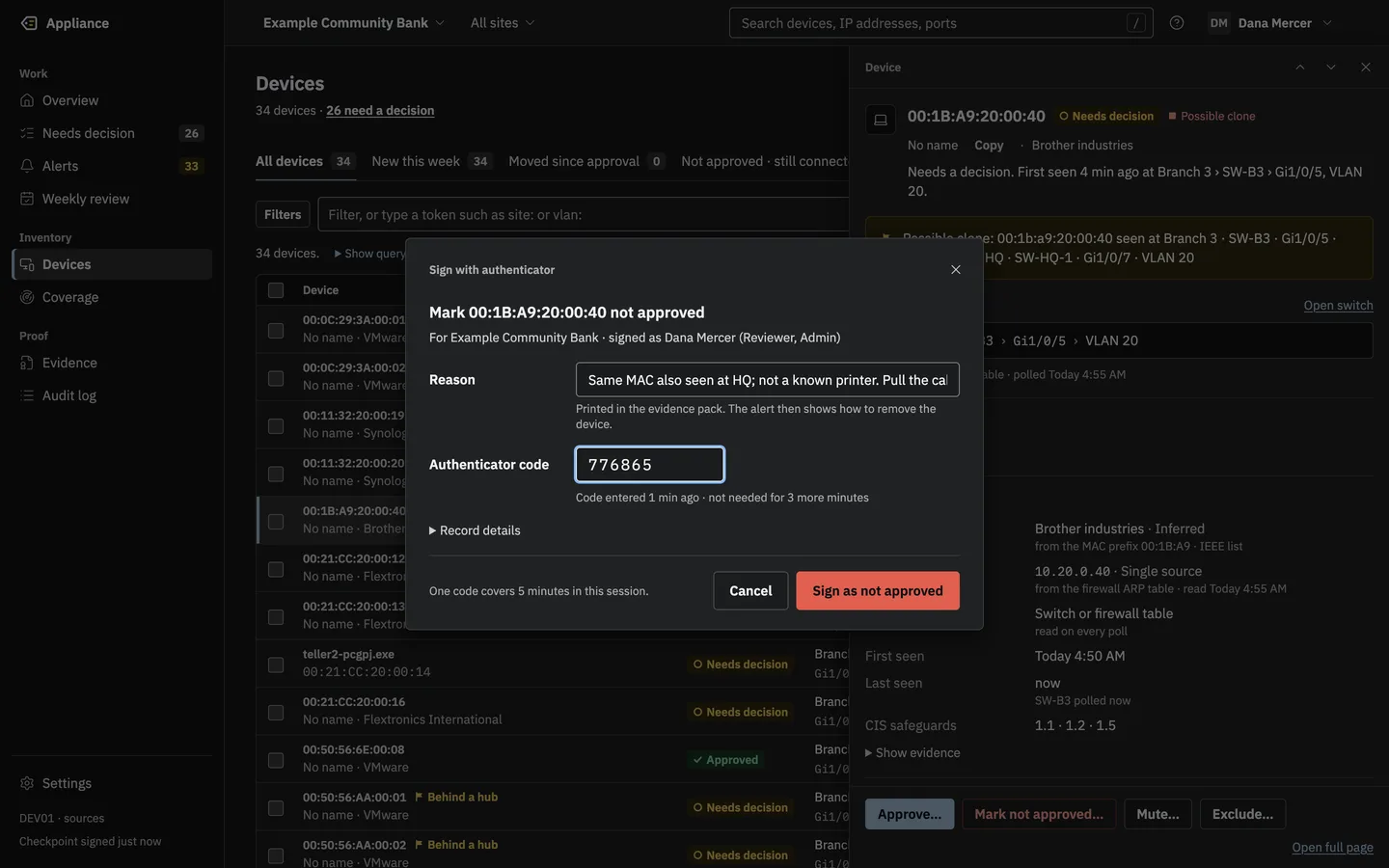The width and height of the screenshot is (1389, 868).
Task: Focus the Authenticator code field
Action: click(x=650, y=465)
